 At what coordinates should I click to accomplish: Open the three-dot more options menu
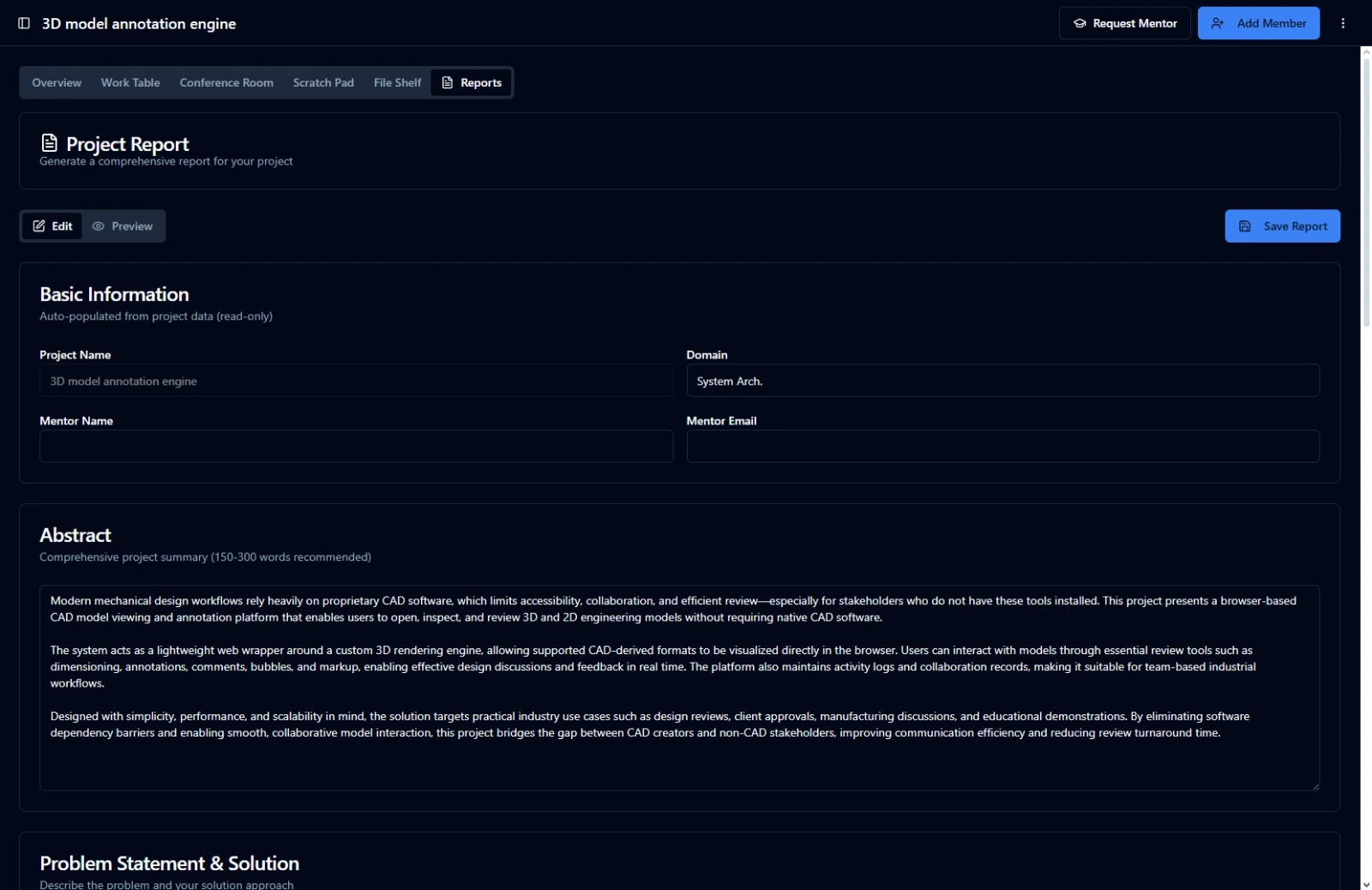click(1343, 23)
